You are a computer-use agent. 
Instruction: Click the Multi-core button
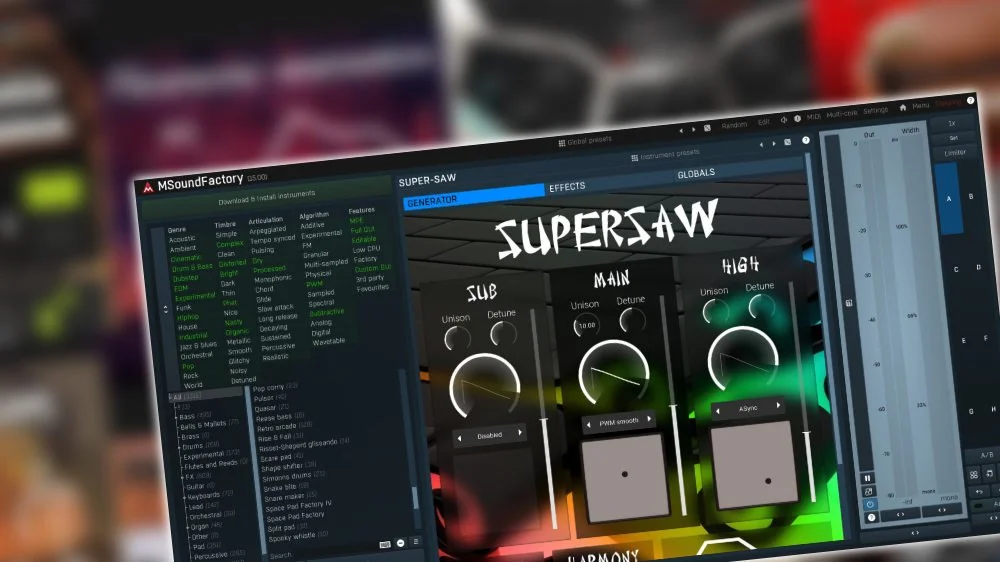[842, 114]
